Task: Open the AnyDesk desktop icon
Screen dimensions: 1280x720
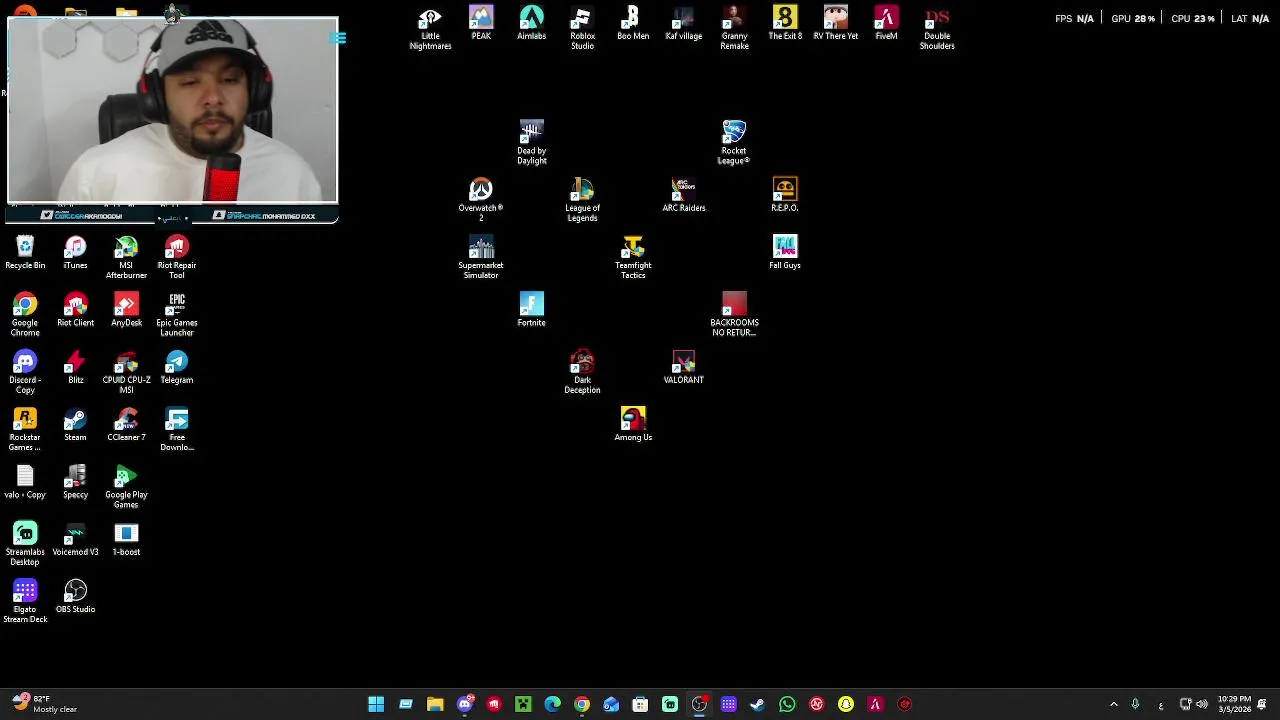Action: (126, 311)
